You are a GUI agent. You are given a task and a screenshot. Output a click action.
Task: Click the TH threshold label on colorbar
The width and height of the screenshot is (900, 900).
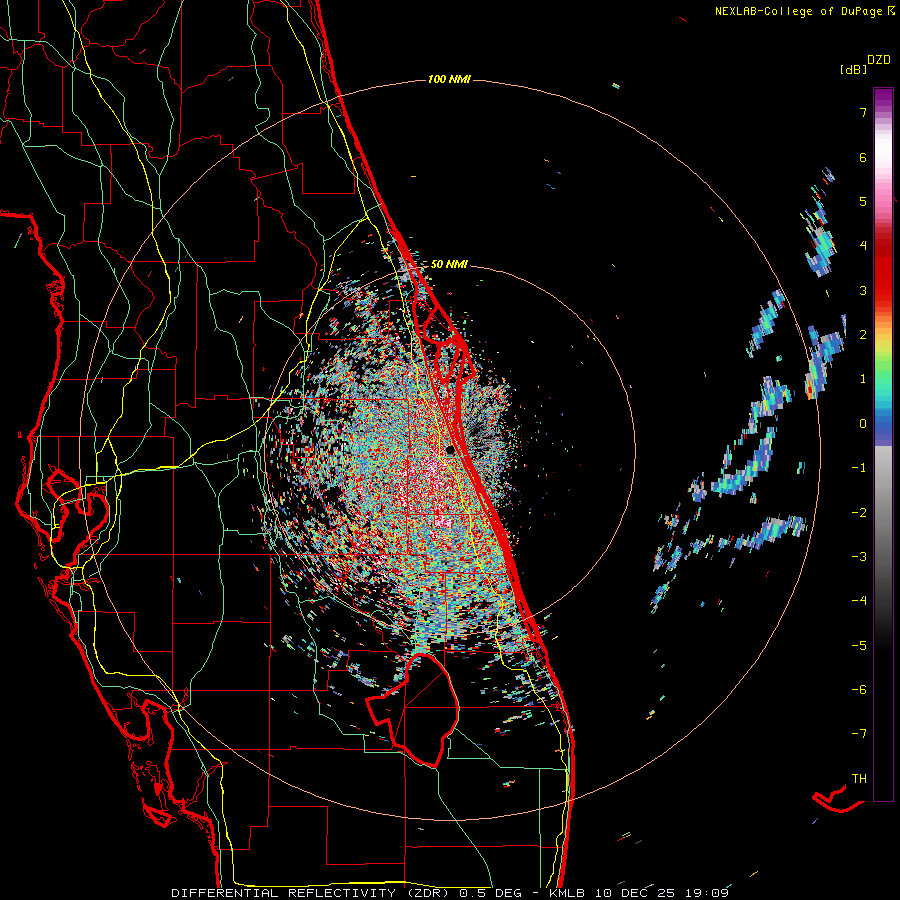(859, 779)
